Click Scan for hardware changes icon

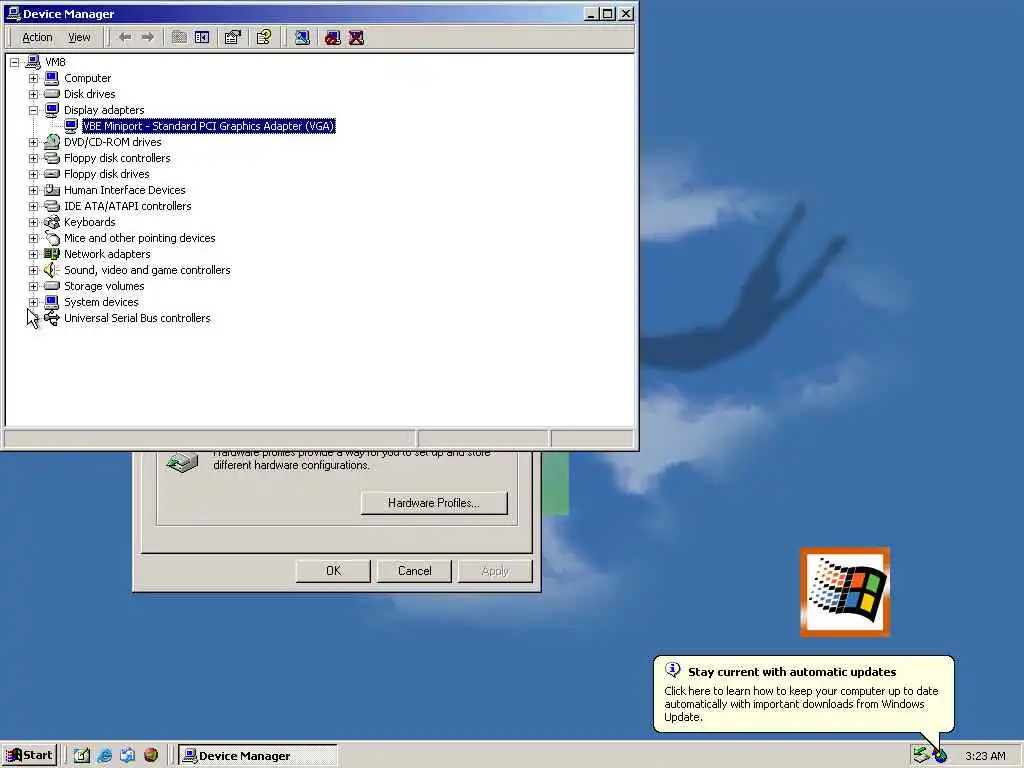pos(302,37)
